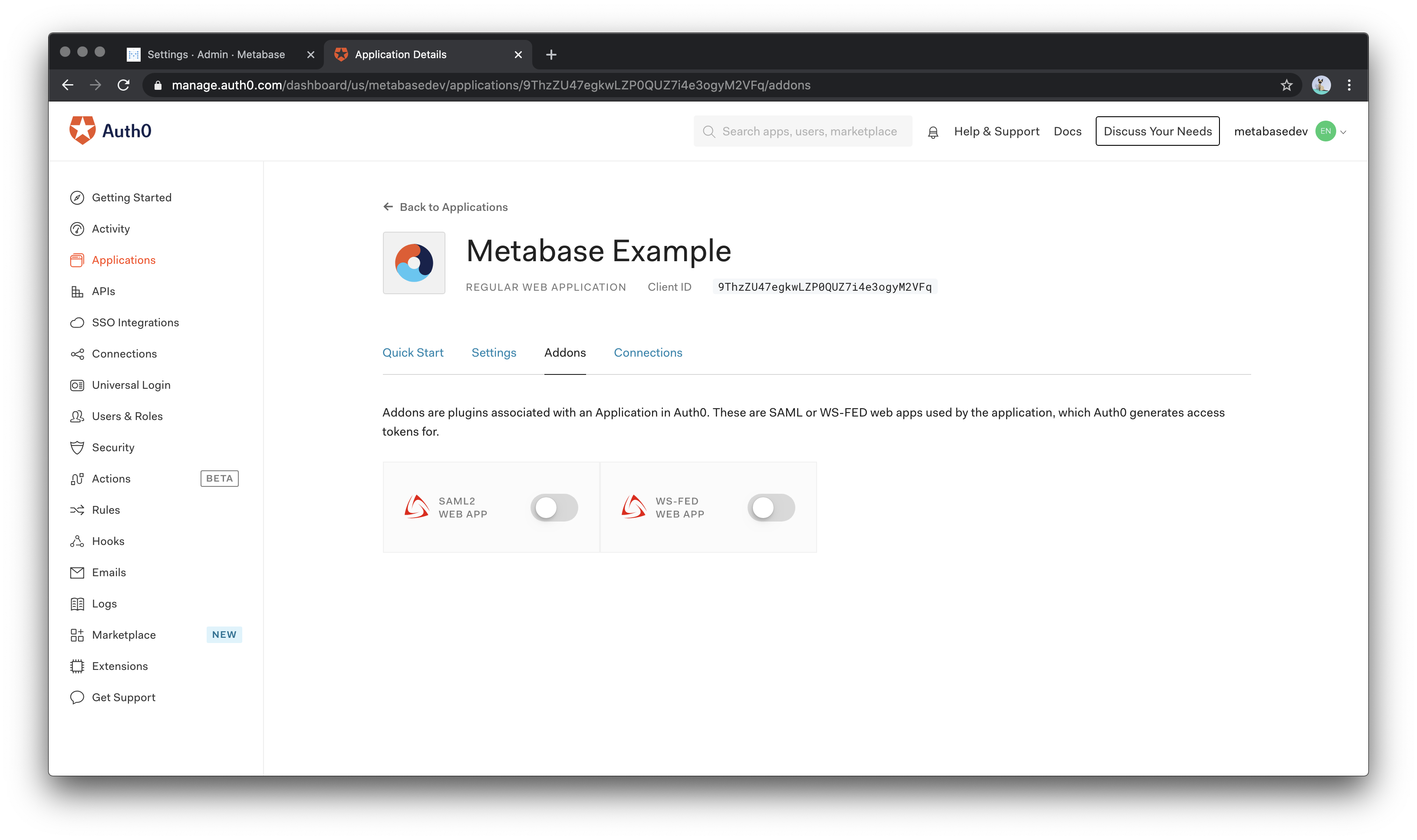Click the Settings tab for this application

coord(493,352)
